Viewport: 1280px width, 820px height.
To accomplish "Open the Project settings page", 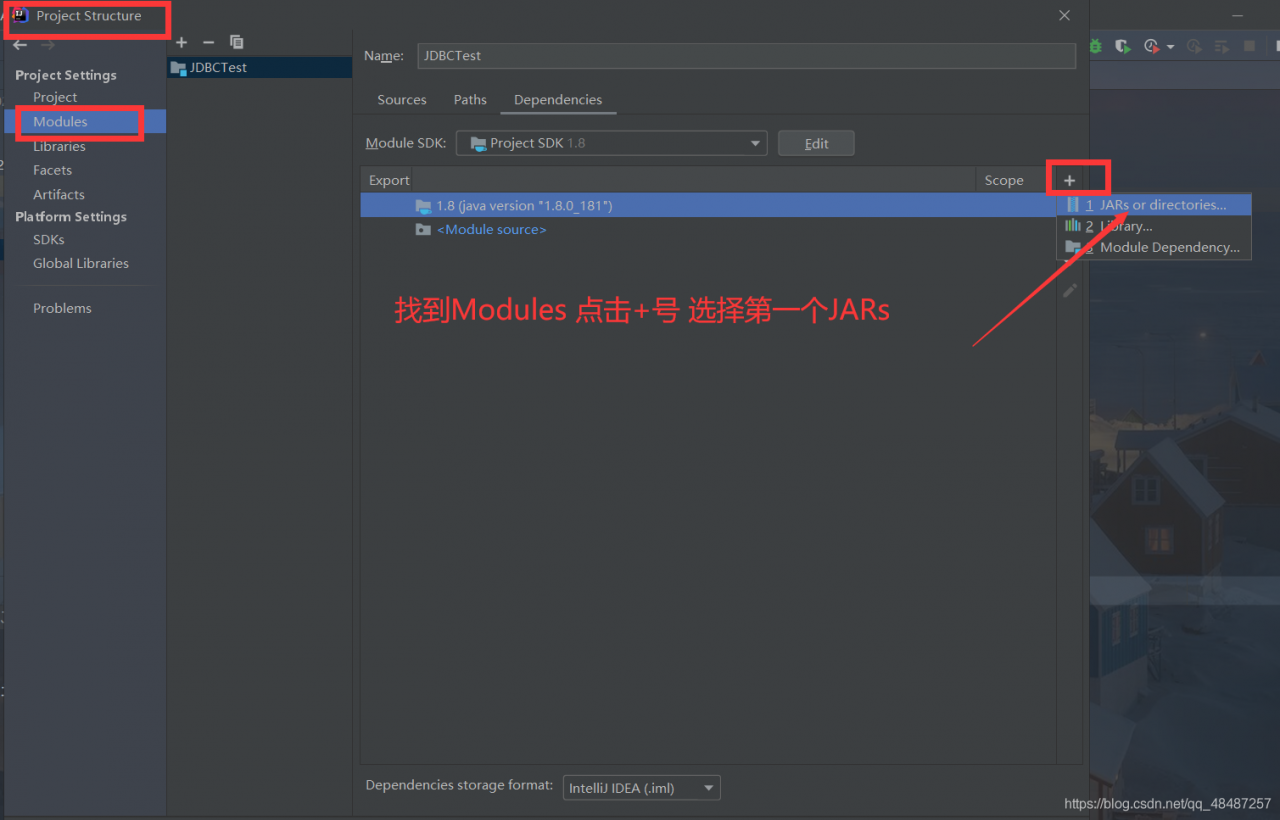I will coord(55,97).
